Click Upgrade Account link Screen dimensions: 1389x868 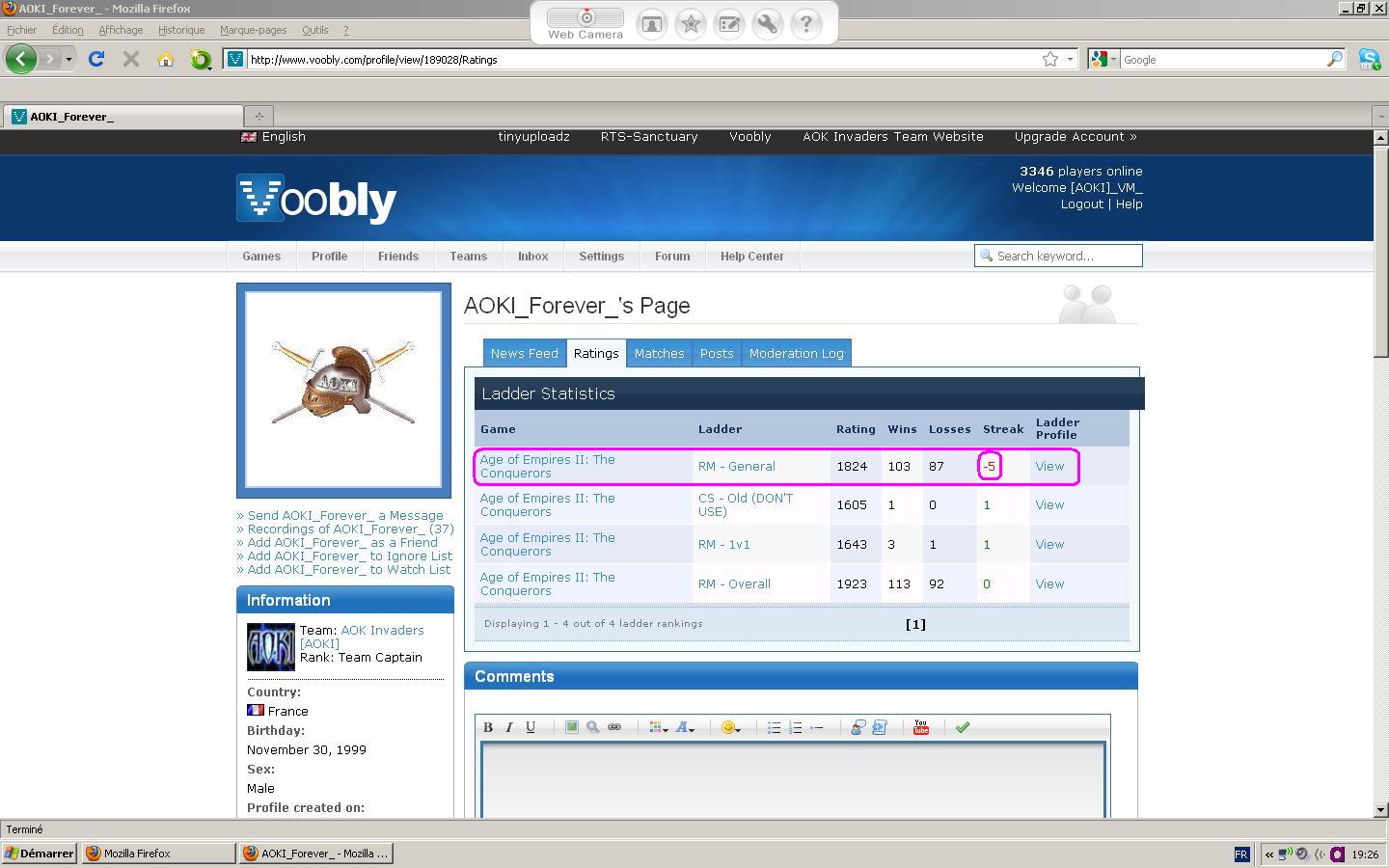point(1076,136)
